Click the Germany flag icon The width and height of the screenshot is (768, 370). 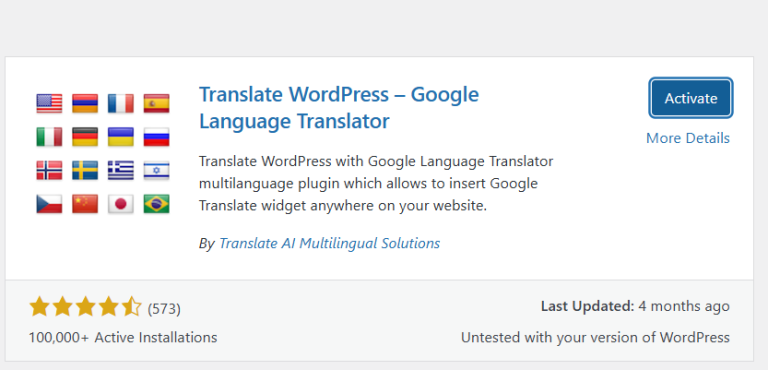(85, 137)
